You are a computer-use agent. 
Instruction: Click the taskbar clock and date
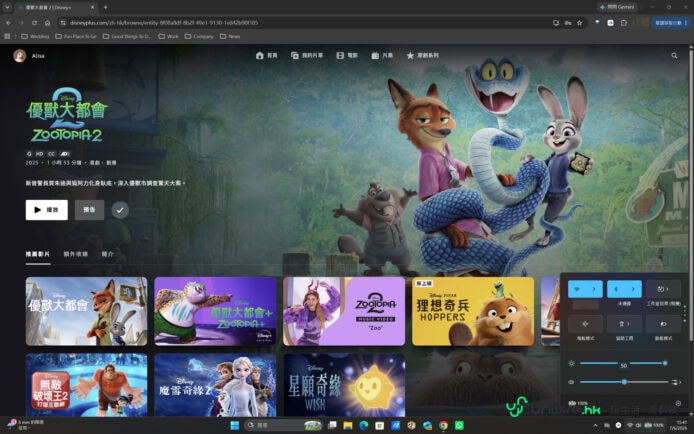[x=679, y=426]
